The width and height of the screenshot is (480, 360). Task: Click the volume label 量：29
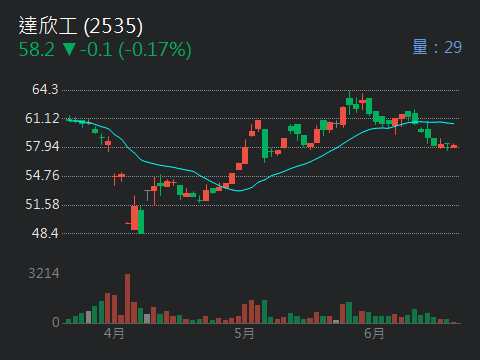coord(437,47)
